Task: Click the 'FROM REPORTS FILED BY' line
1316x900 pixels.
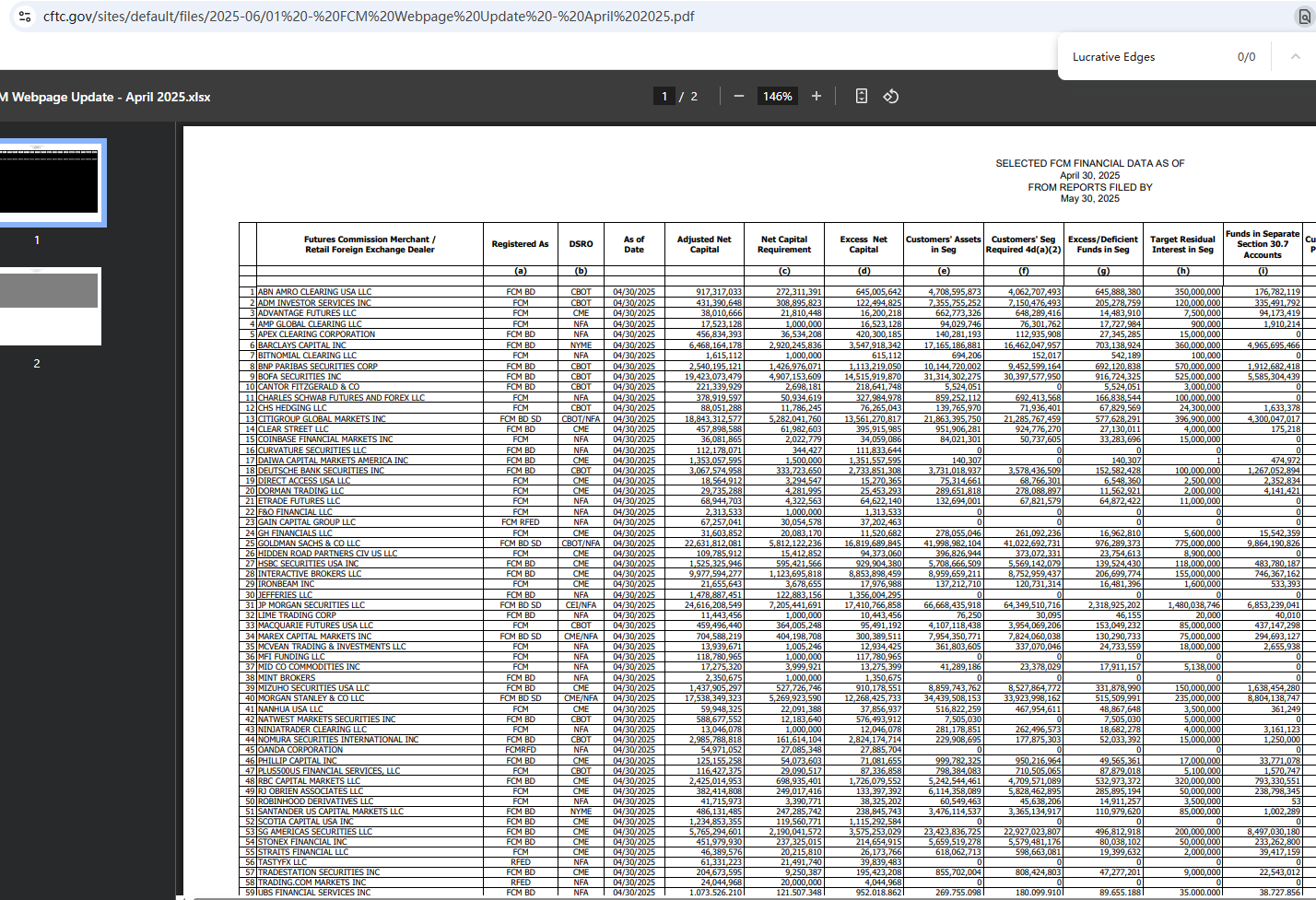Action: [x=1090, y=187]
